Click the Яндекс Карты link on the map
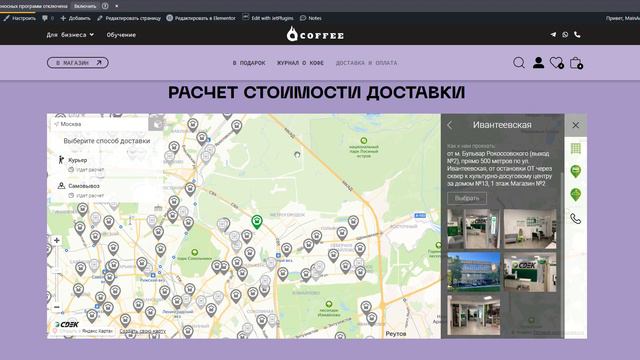Viewport: 640px width, 360px height. point(97,331)
